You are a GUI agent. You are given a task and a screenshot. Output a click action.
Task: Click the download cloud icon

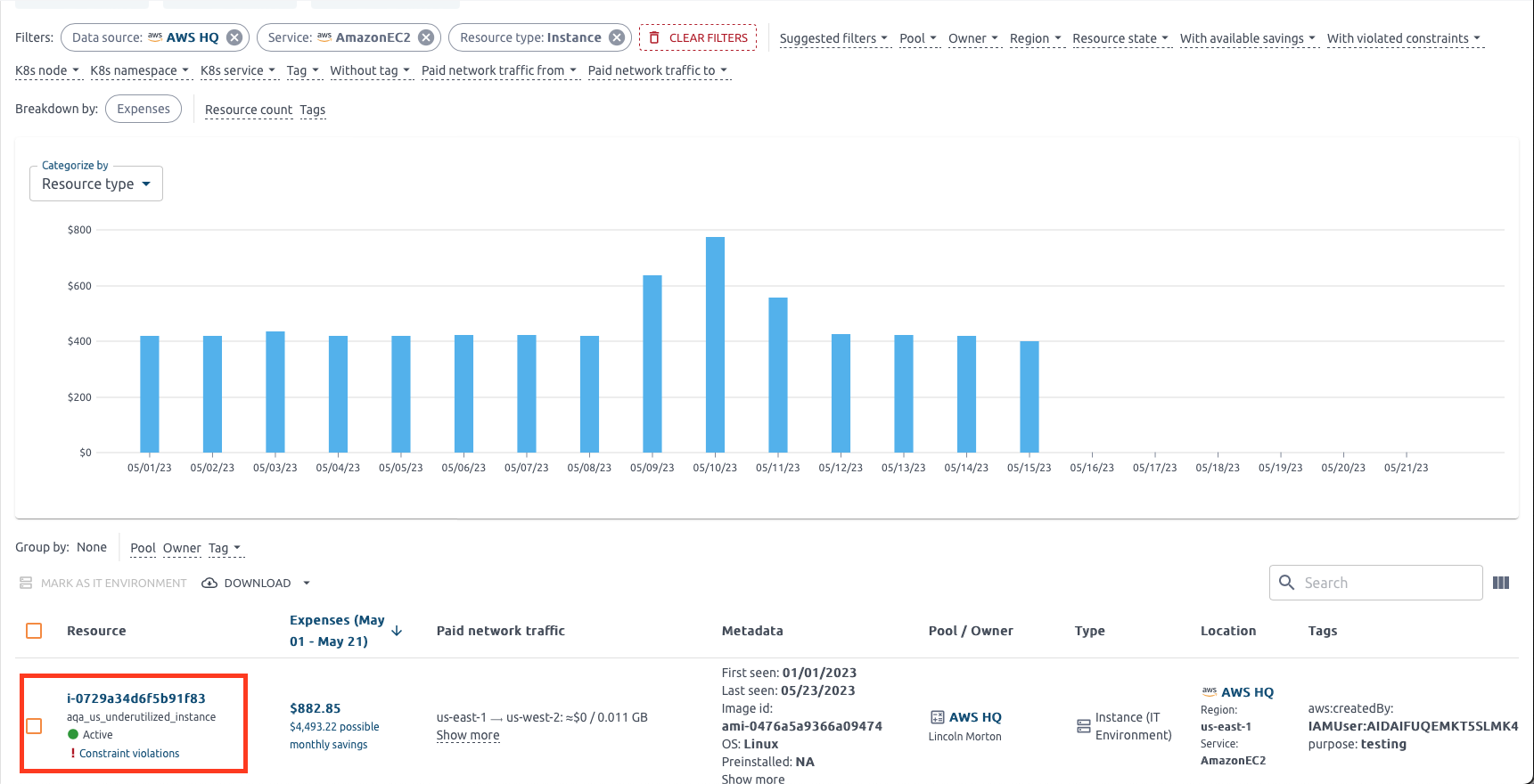[x=209, y=584]
